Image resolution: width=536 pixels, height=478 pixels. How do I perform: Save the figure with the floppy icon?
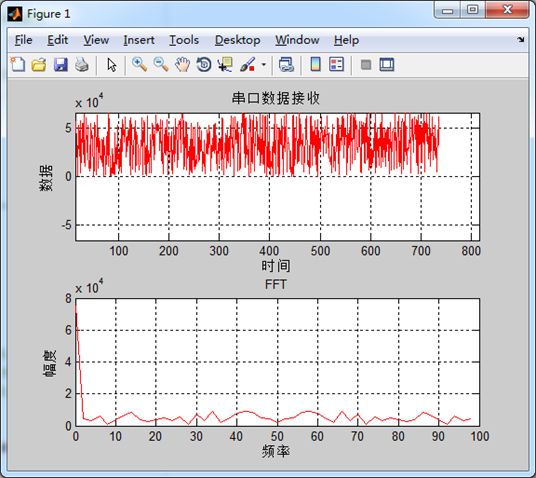pos(61,64)
